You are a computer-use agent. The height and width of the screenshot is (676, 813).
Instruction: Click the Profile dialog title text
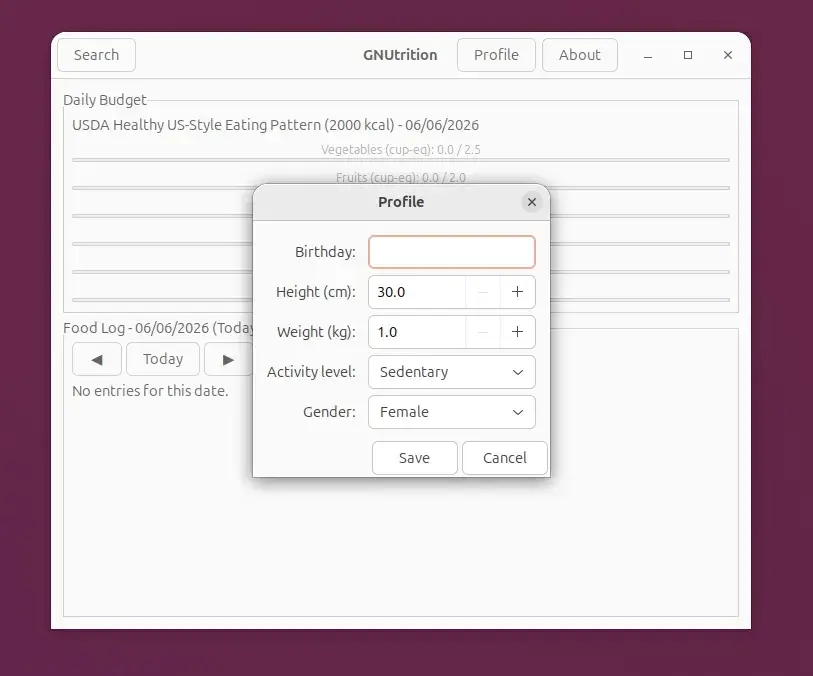point(401,202)
